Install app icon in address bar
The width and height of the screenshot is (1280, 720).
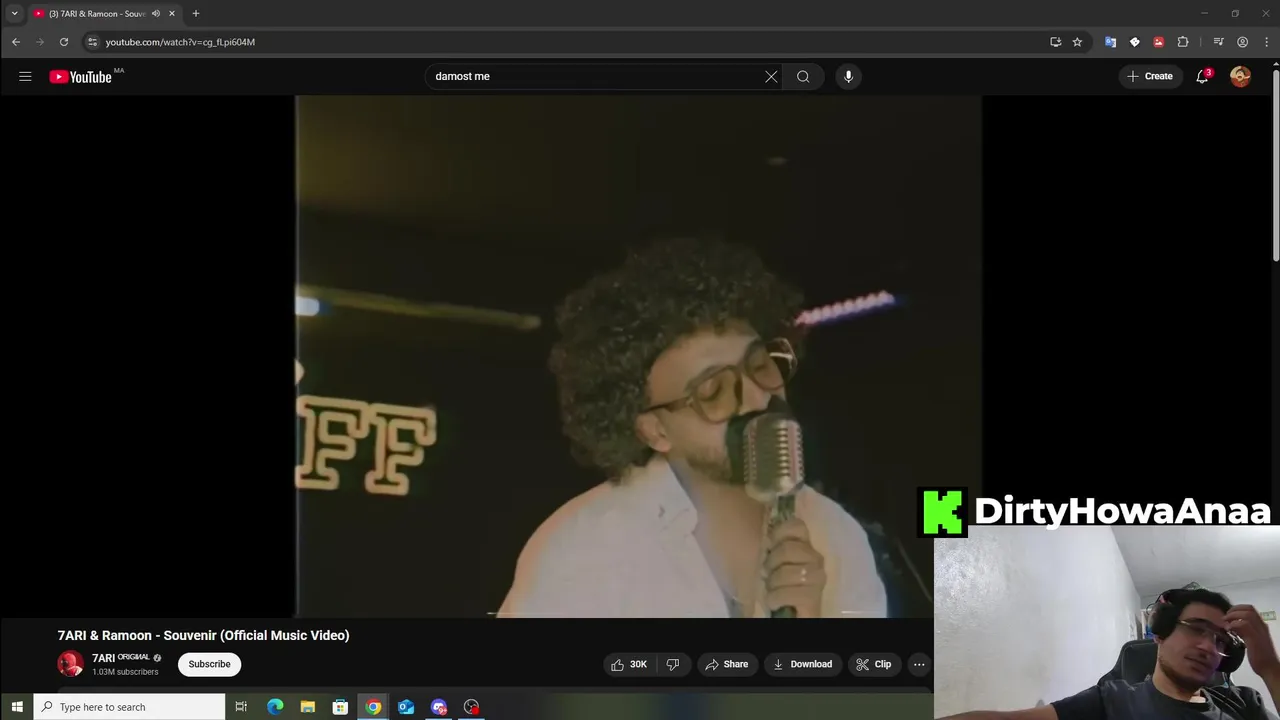click(x=1055, y=42)
